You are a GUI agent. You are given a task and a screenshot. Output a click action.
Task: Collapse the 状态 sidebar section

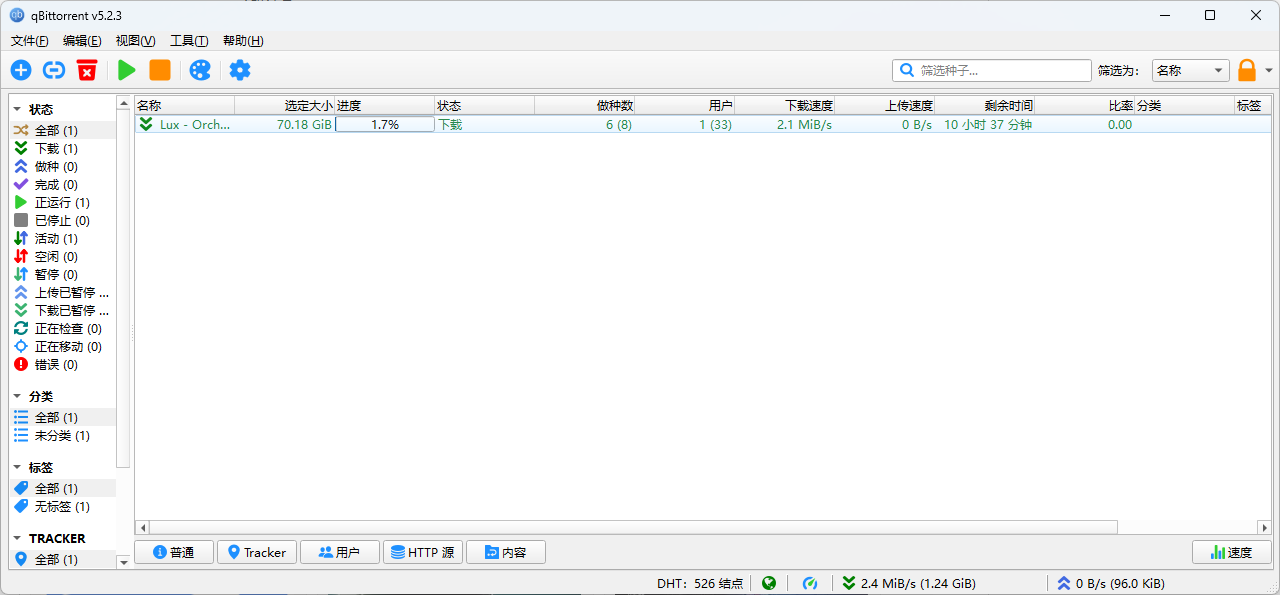point(17,109)
